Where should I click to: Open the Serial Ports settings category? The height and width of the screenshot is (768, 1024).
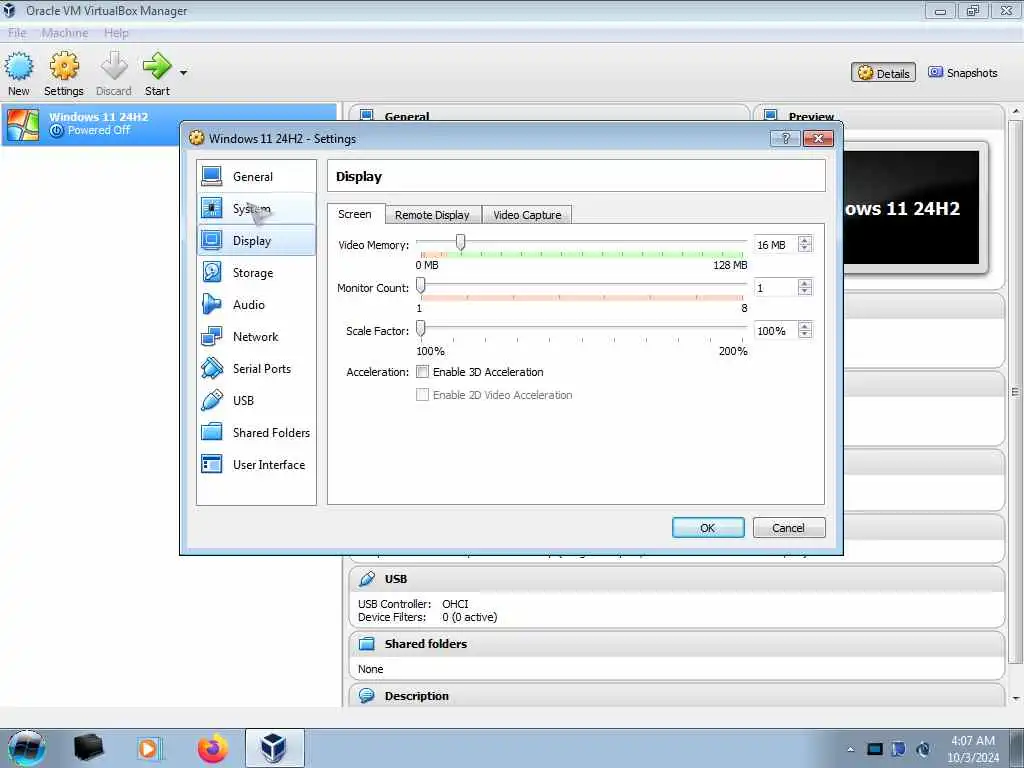[256, 368]
